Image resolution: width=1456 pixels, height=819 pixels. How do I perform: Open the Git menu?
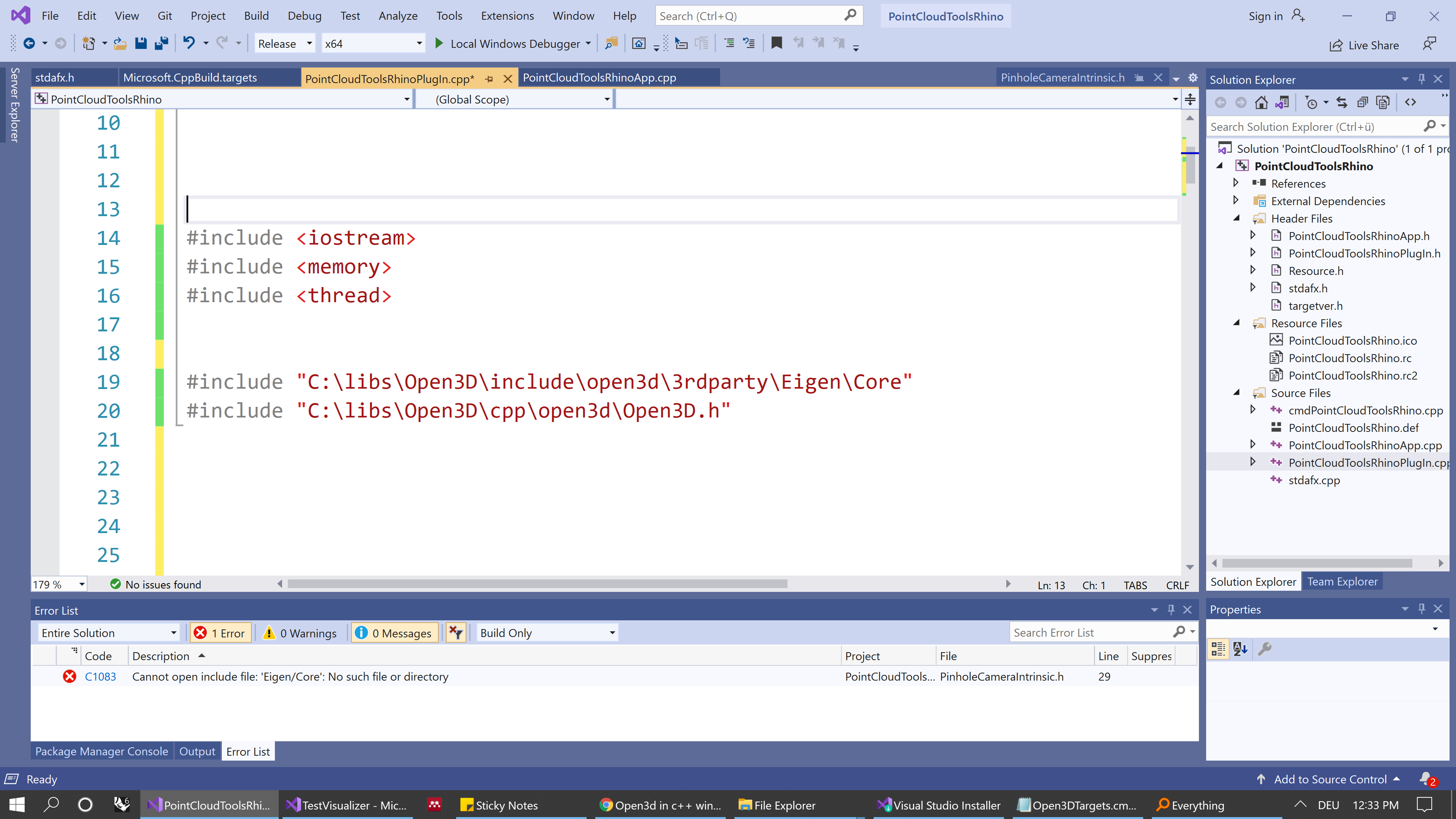click(x=165, y=15)
